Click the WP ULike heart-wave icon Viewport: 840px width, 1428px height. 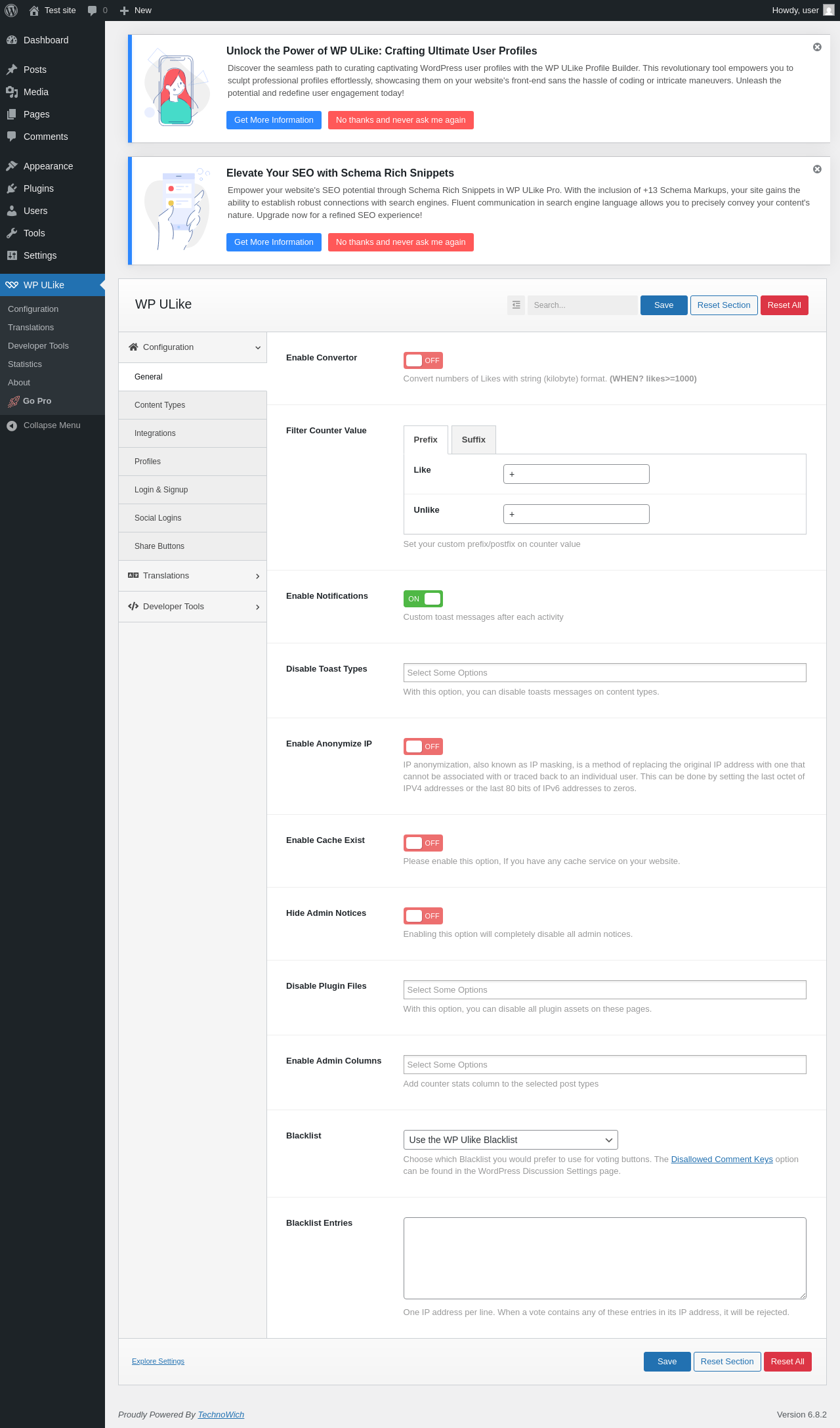12,285
